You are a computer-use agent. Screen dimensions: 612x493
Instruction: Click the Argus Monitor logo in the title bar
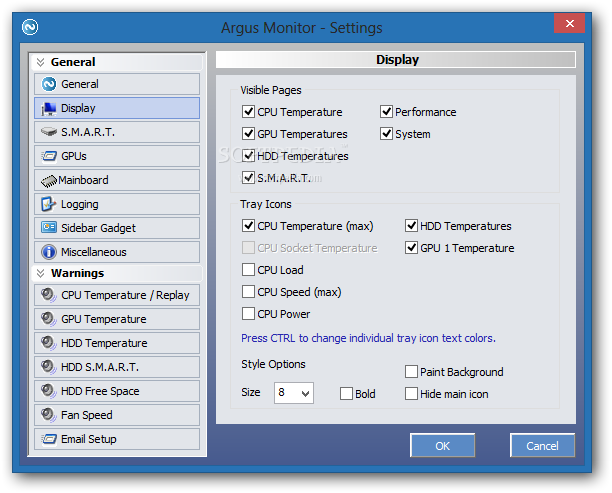(30, 27)
